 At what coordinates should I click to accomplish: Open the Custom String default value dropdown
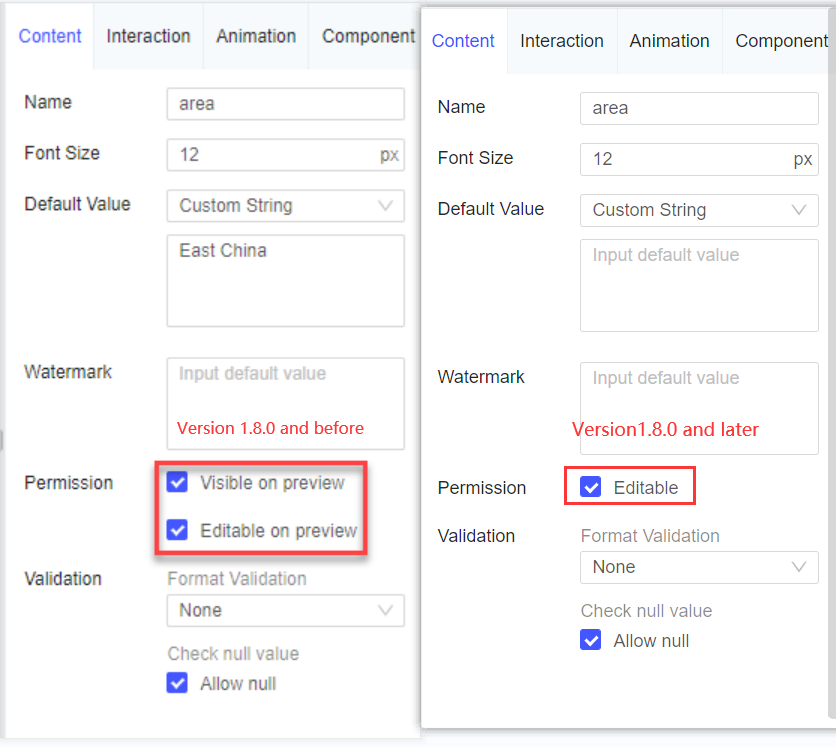click(x=285, y=205)
